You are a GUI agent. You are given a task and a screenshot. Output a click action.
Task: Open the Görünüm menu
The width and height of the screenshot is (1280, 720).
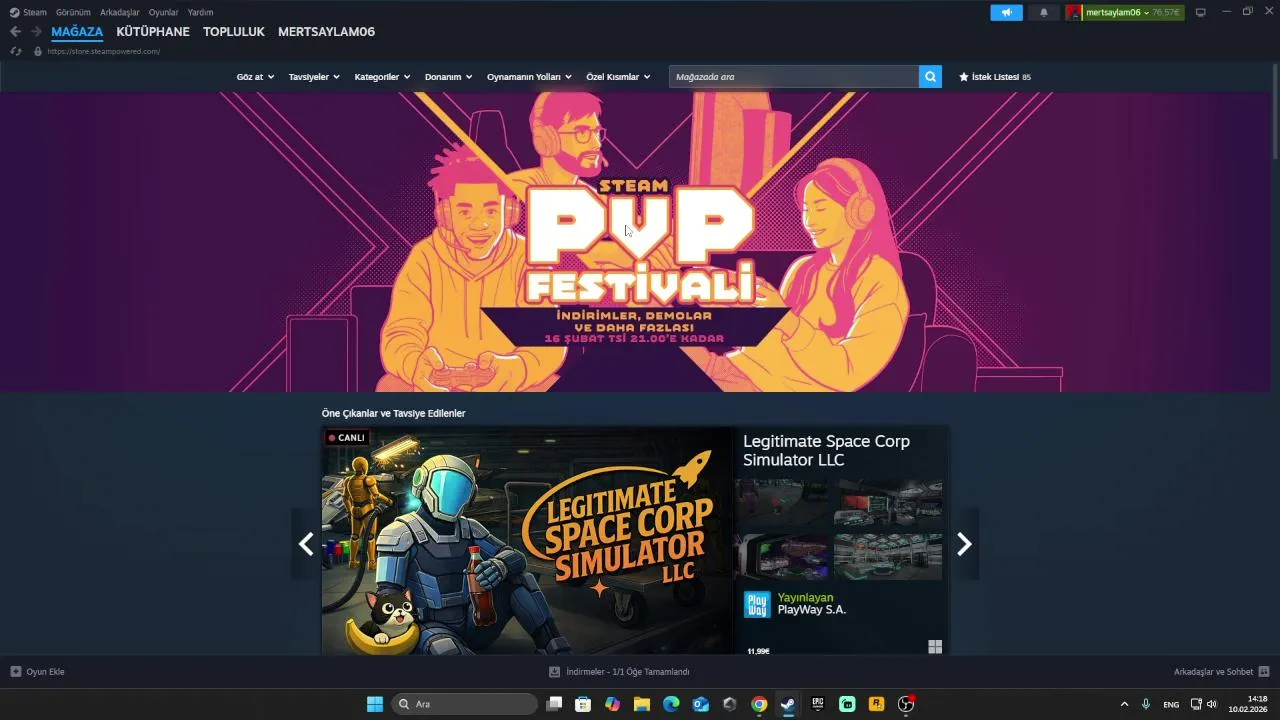pos(73,12)
